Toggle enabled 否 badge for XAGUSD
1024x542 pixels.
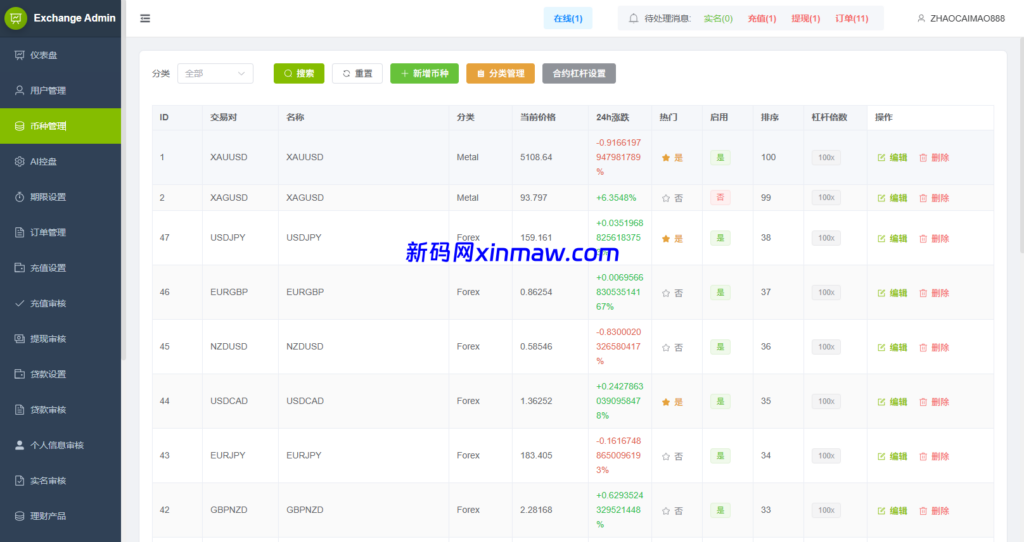point(720,197)
